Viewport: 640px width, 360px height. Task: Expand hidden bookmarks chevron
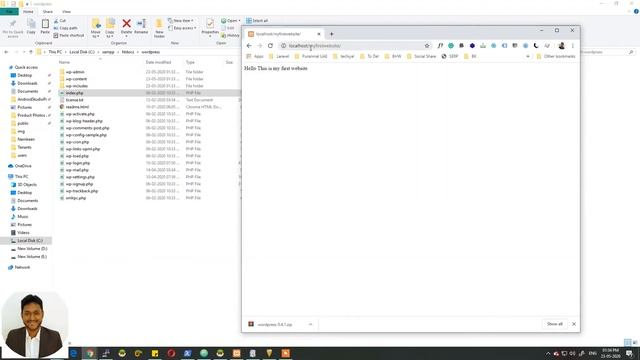528,56
